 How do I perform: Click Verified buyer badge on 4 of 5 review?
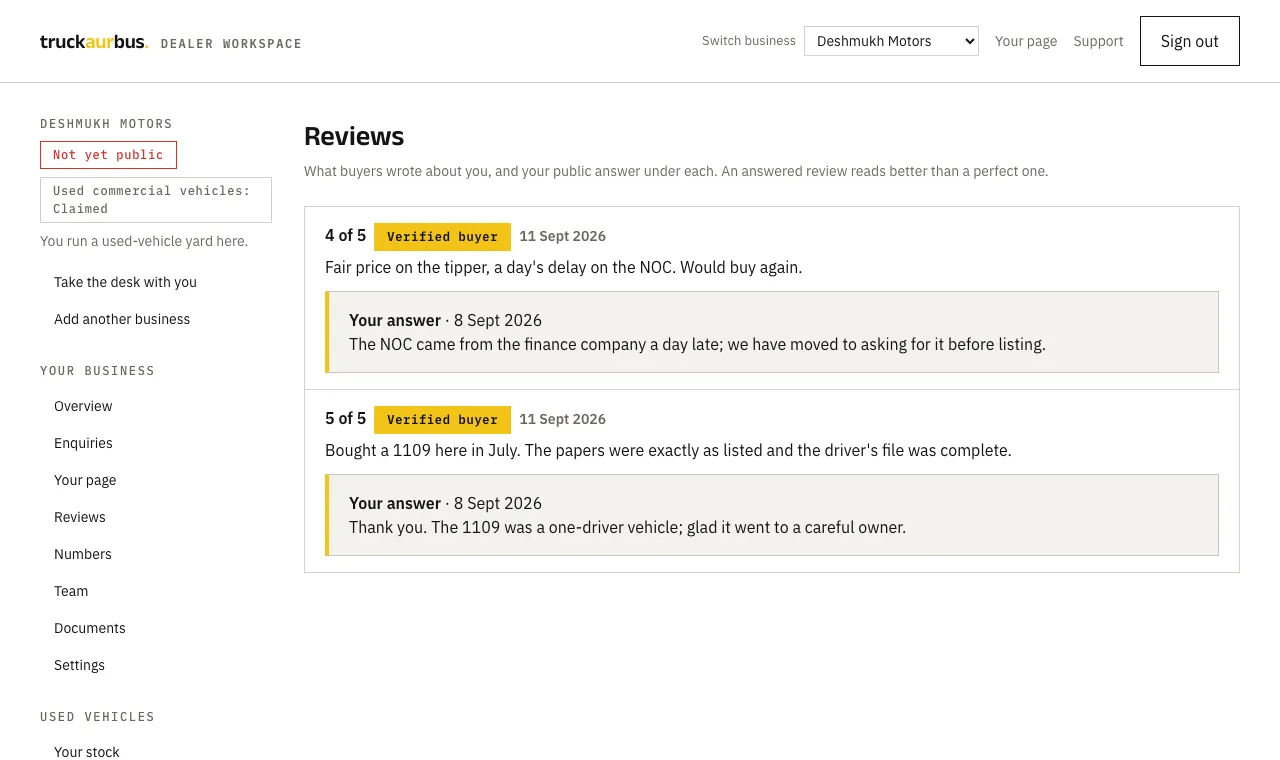(442, 237)
